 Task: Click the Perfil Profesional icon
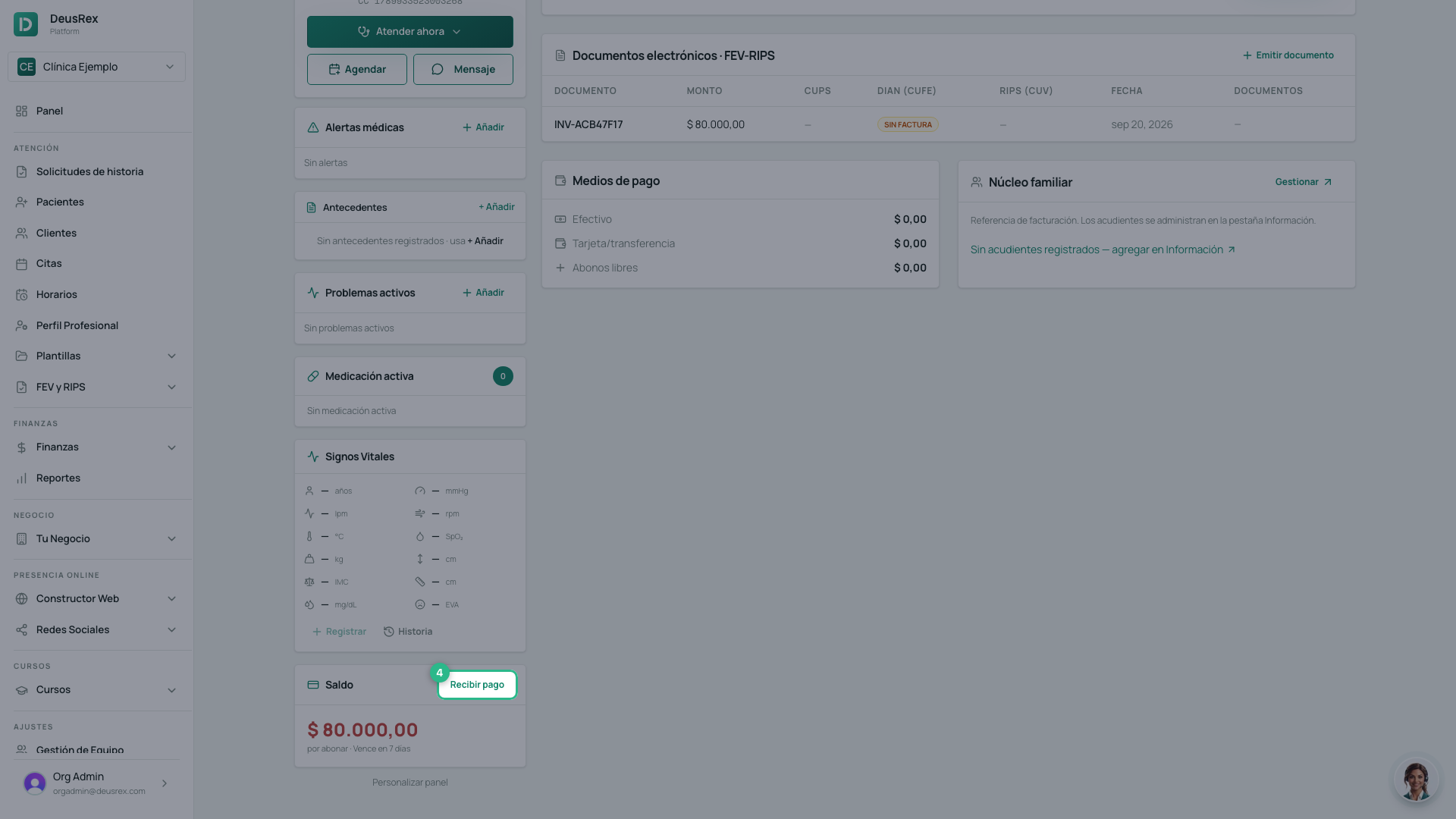click(21, 325)
